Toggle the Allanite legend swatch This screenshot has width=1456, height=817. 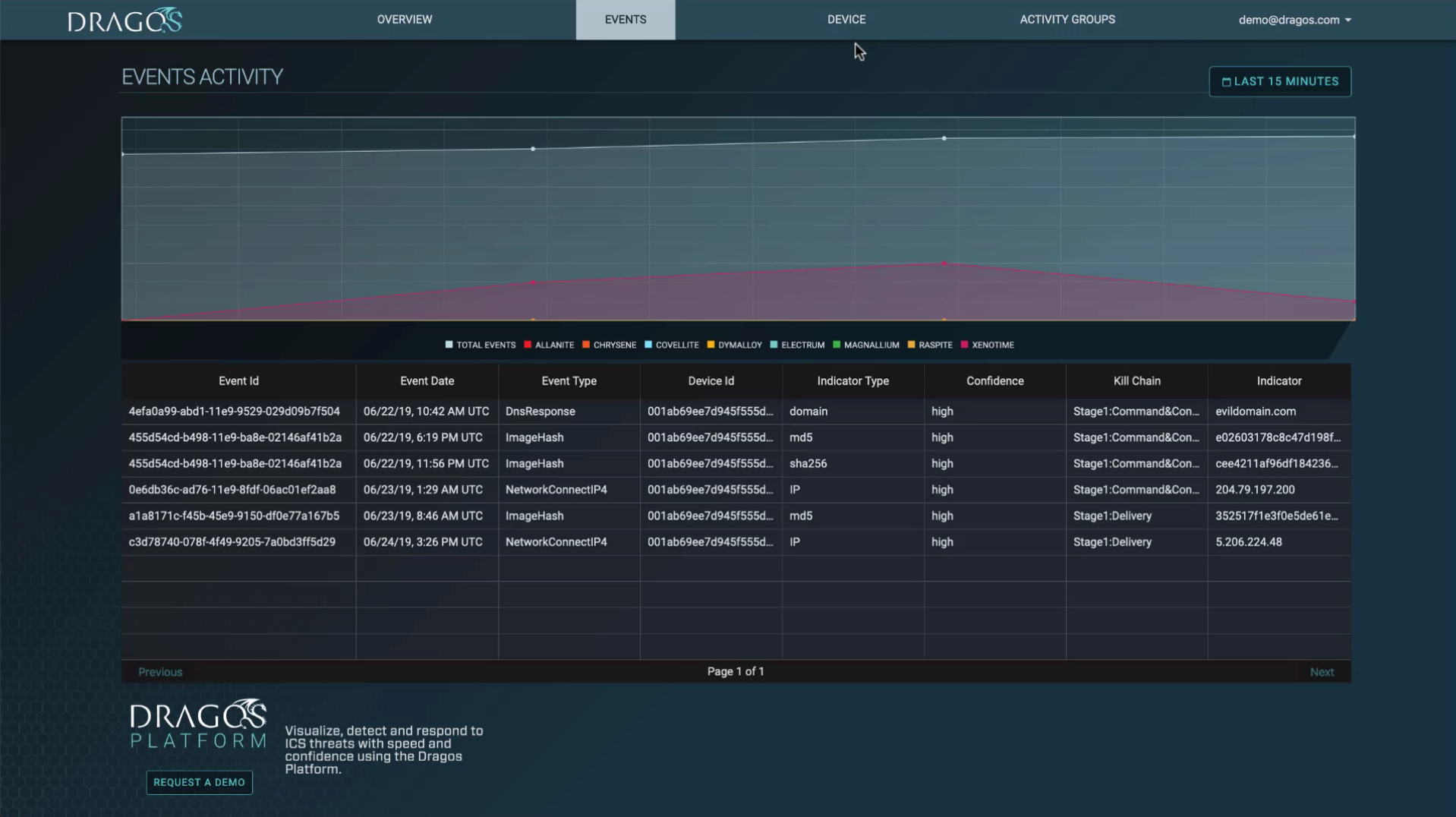click(x=528, y=345)
